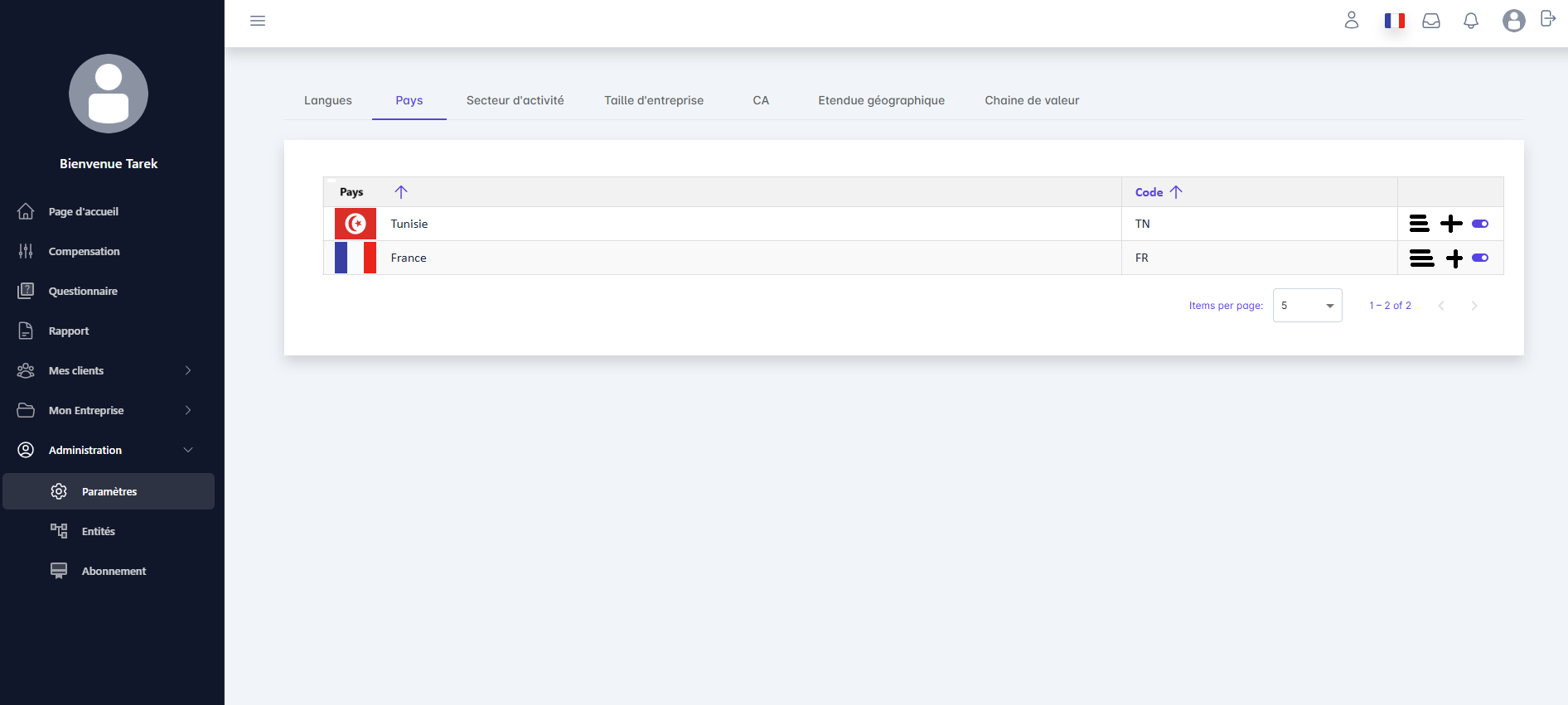Toggle the France country switch

coord(1480,258)
